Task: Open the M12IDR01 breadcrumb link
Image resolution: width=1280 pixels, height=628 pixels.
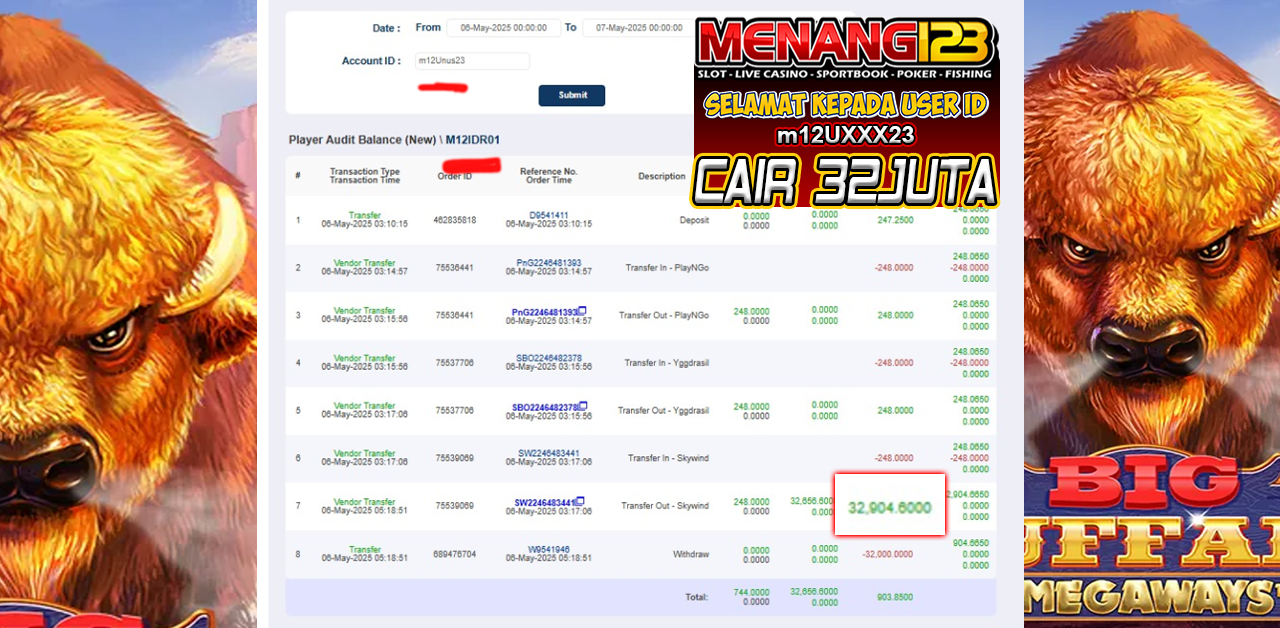Action: (x=473, y=140)
